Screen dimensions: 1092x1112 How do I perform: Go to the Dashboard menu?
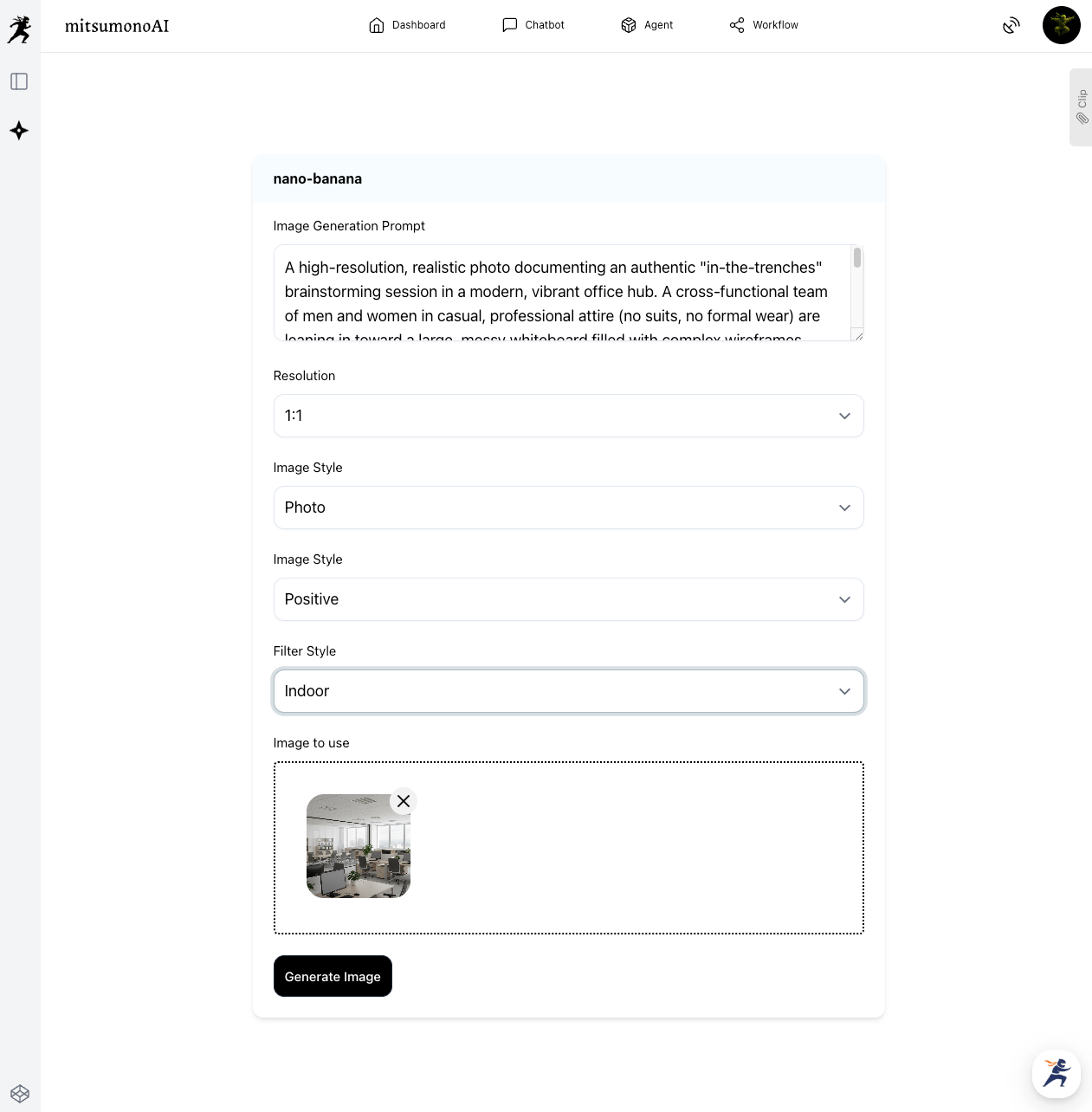point(407,25)
